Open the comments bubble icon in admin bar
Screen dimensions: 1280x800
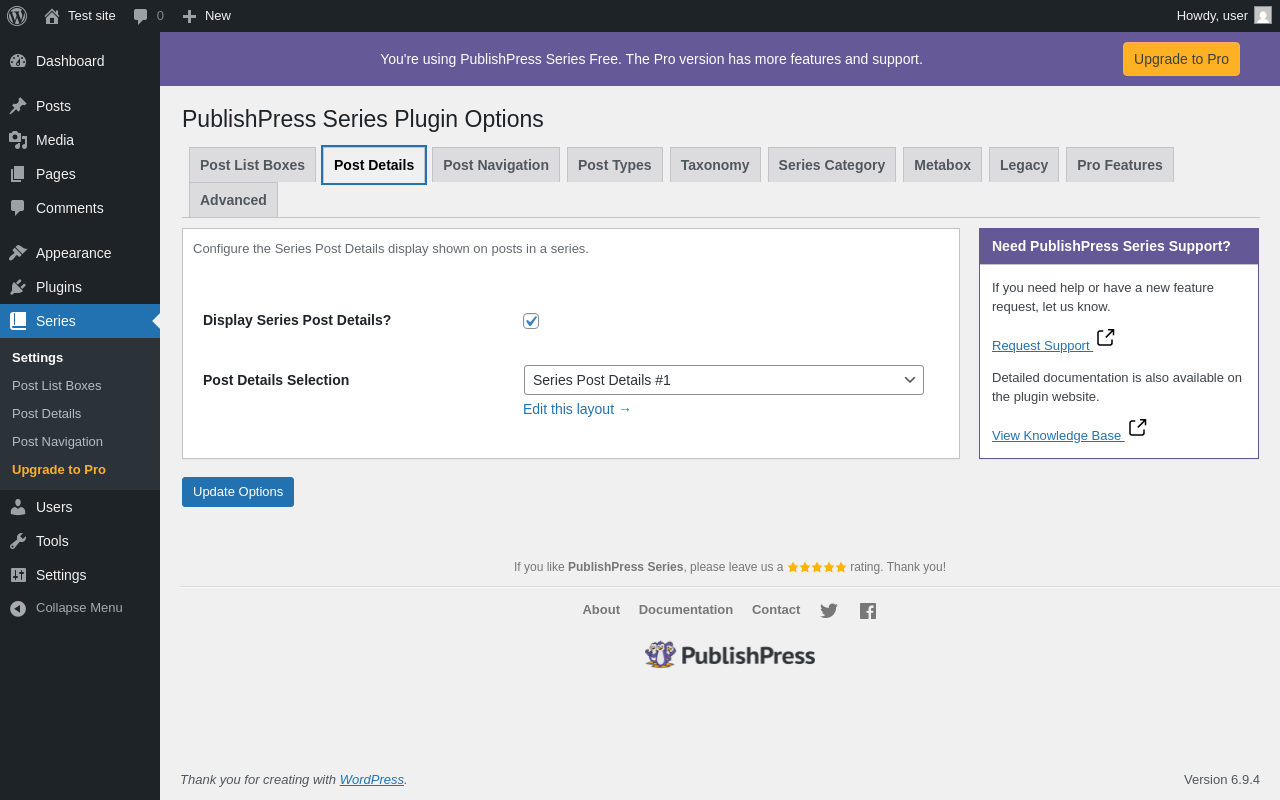(x=141, y=16)
